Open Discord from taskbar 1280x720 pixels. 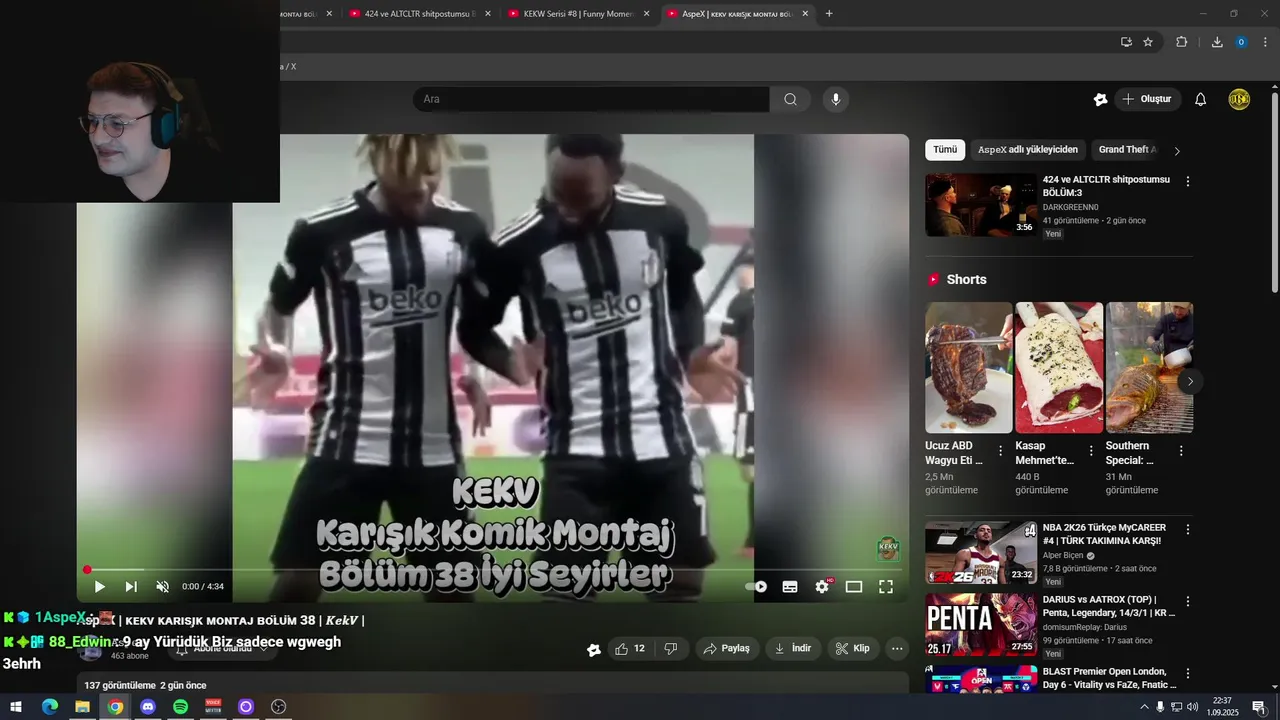pos(148,707)
